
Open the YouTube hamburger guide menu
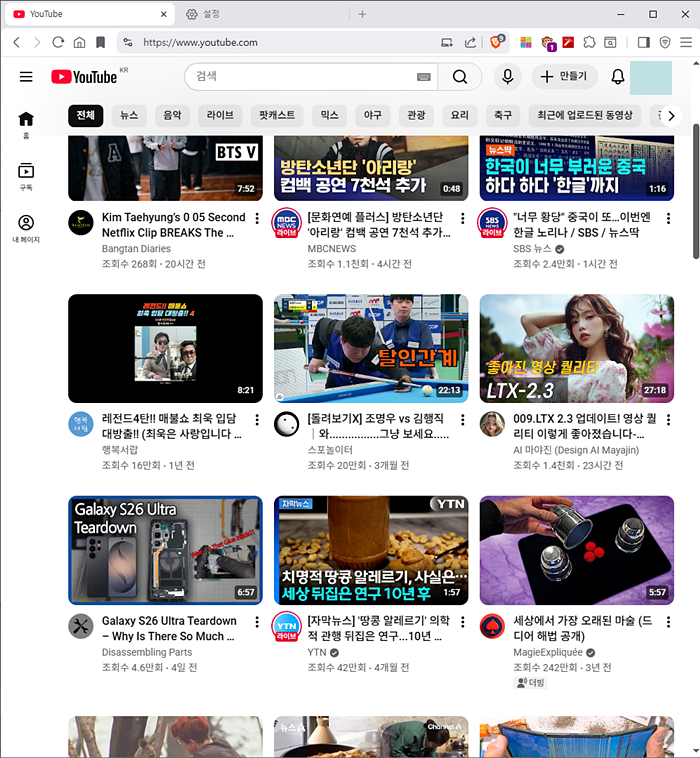coord(26,77)
